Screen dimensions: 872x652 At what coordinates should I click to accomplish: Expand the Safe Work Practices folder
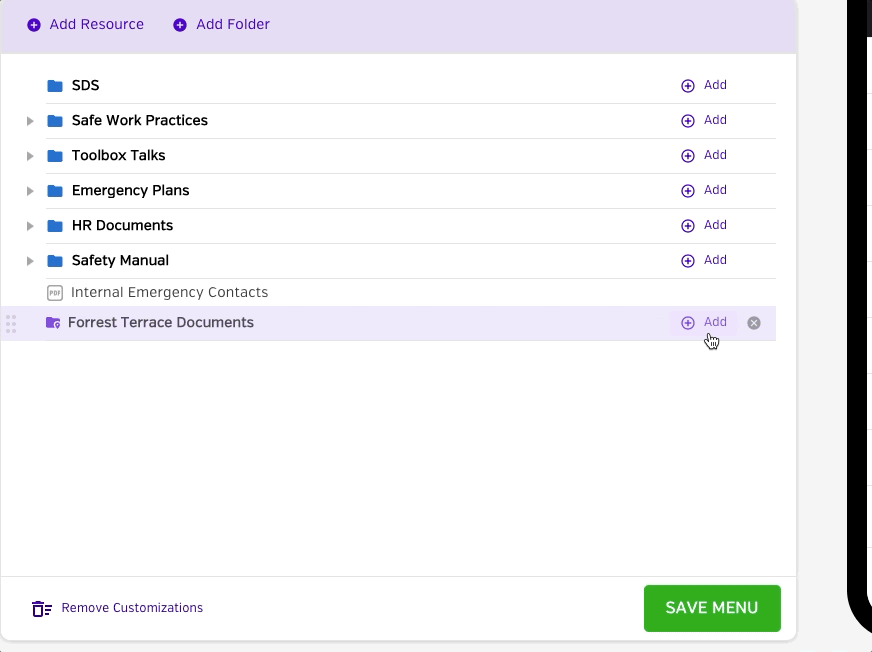[x=30, y=121]
